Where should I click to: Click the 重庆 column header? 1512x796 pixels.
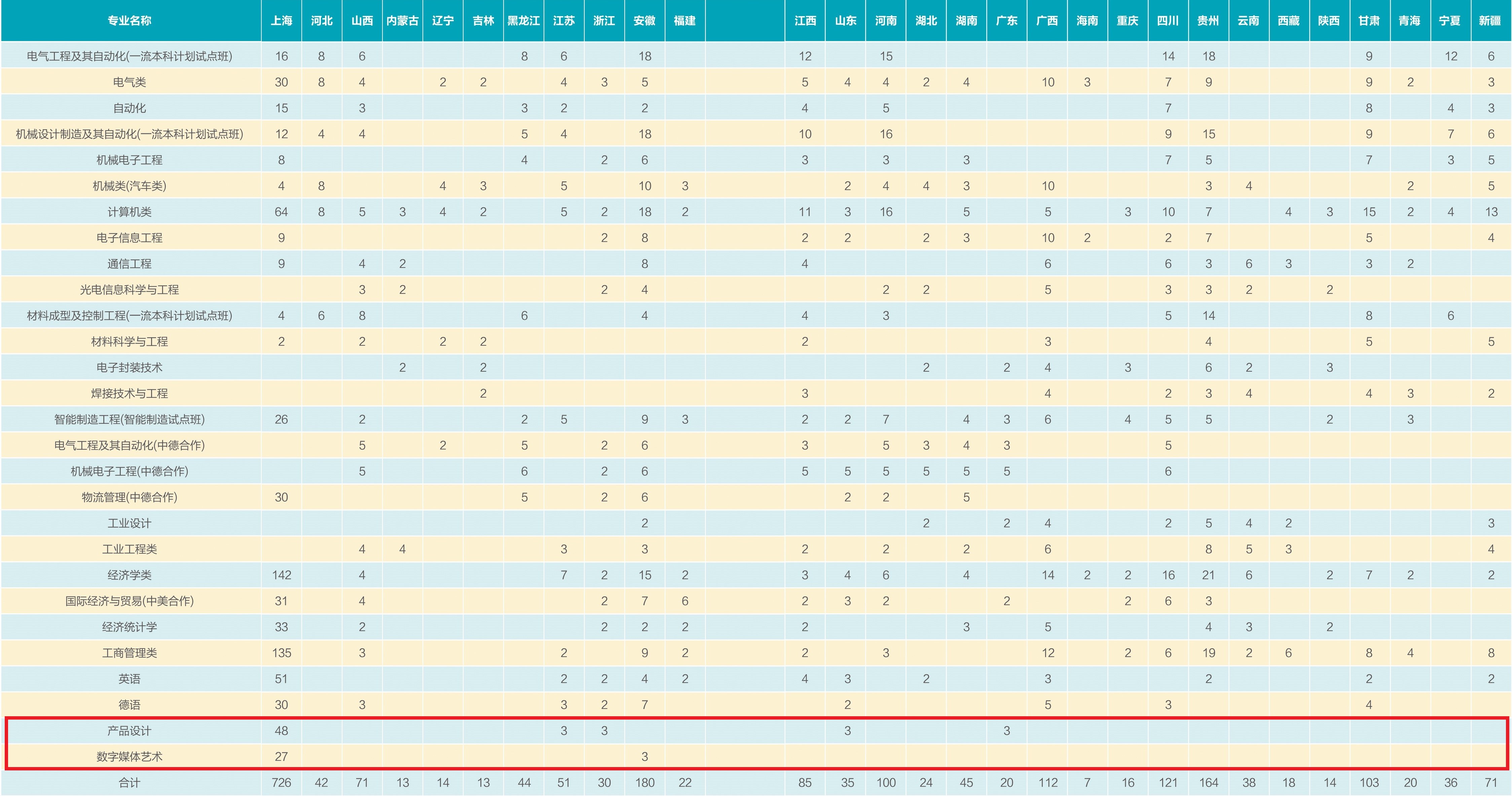[1128, 21]
